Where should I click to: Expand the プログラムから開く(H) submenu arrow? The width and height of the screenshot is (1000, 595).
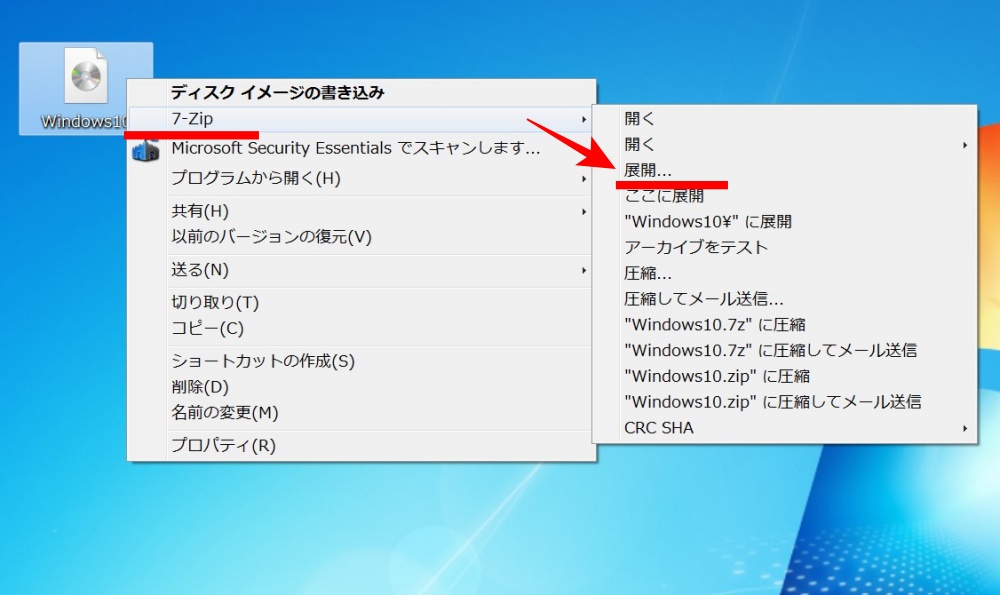[585, 177]
